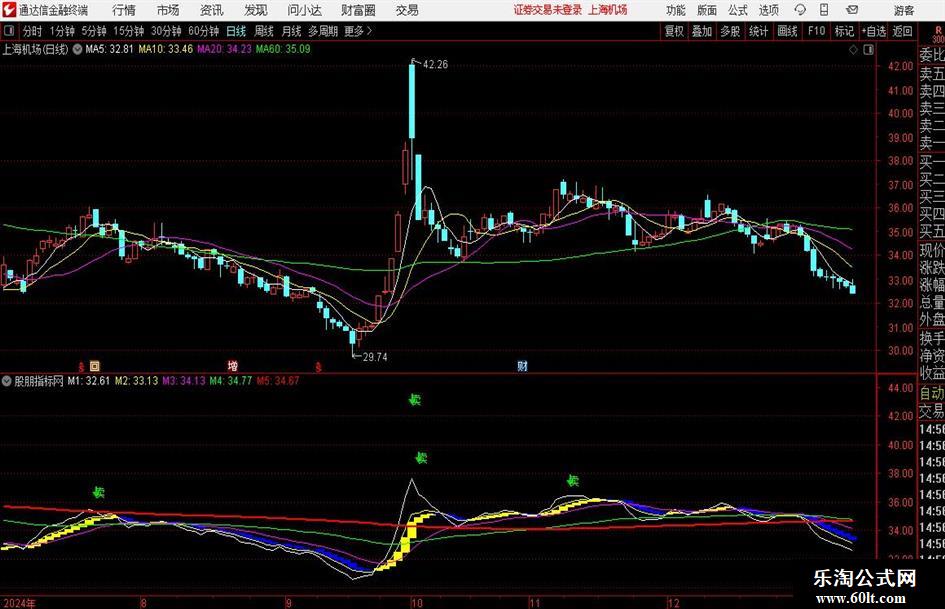This screenshot has height=609, width=945.
Task: Open the 功能 menu
Action: 676,10
